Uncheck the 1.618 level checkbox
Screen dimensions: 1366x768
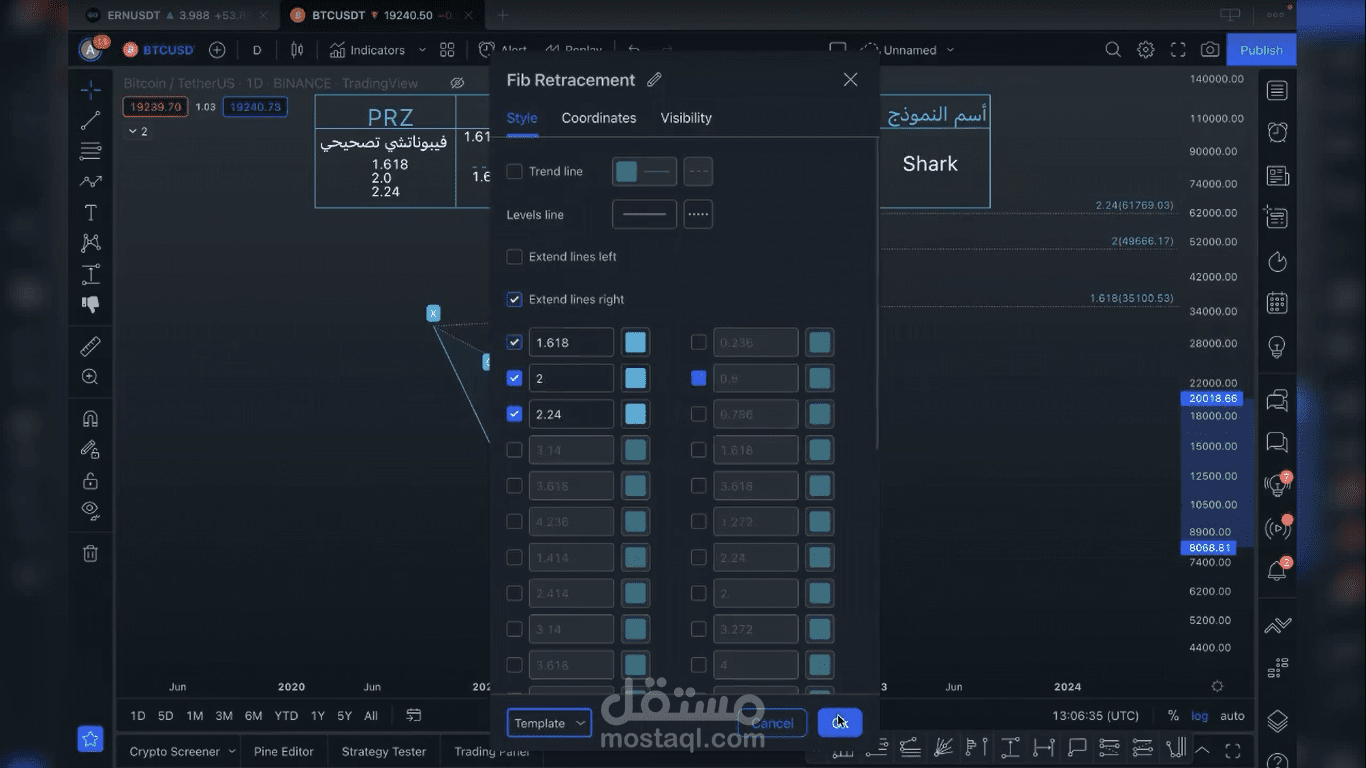tap(514, 342)
